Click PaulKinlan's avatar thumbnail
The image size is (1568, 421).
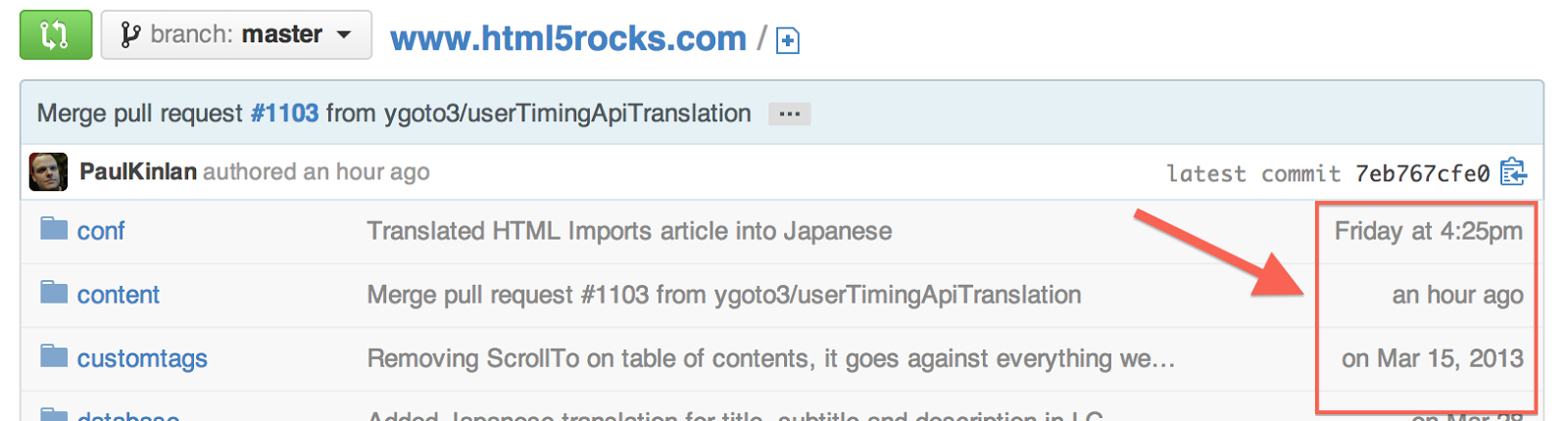[48, 172]
